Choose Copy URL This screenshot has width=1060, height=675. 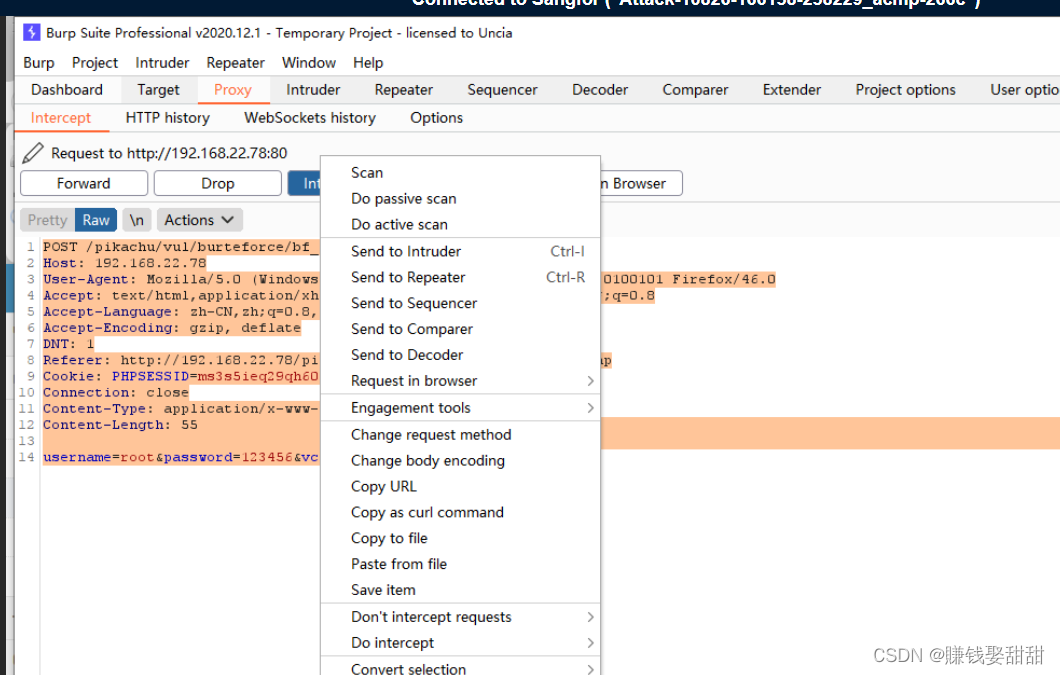coord(460,486)
